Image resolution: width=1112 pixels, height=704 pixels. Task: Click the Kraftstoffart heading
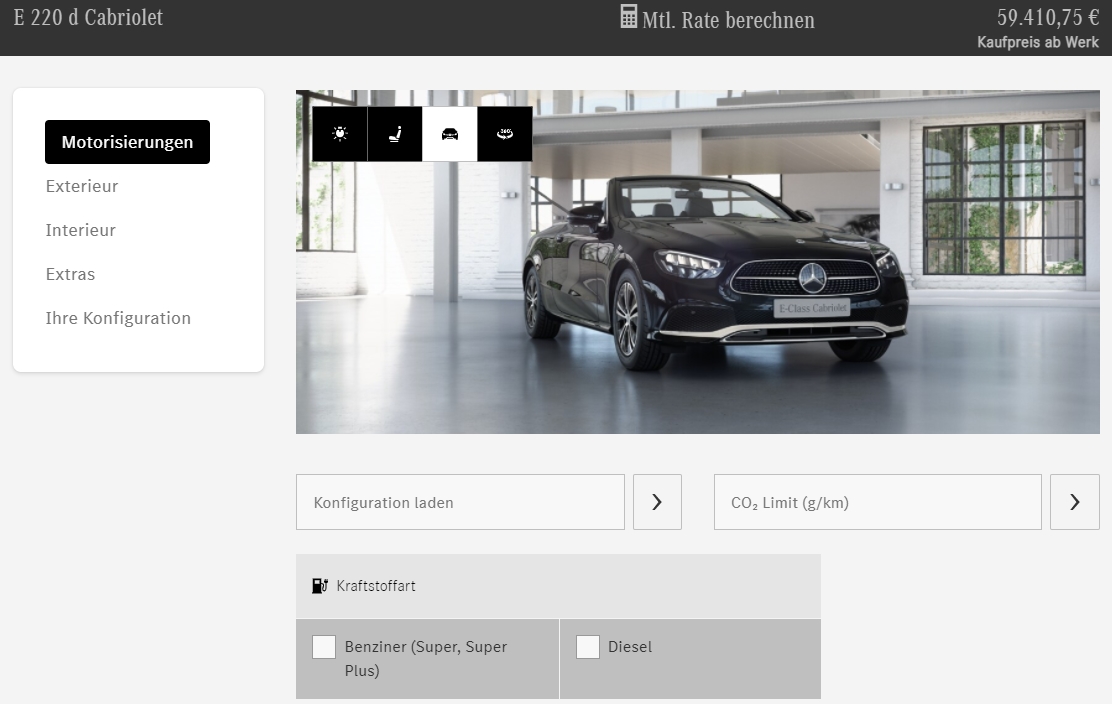[x=376, y=586]
